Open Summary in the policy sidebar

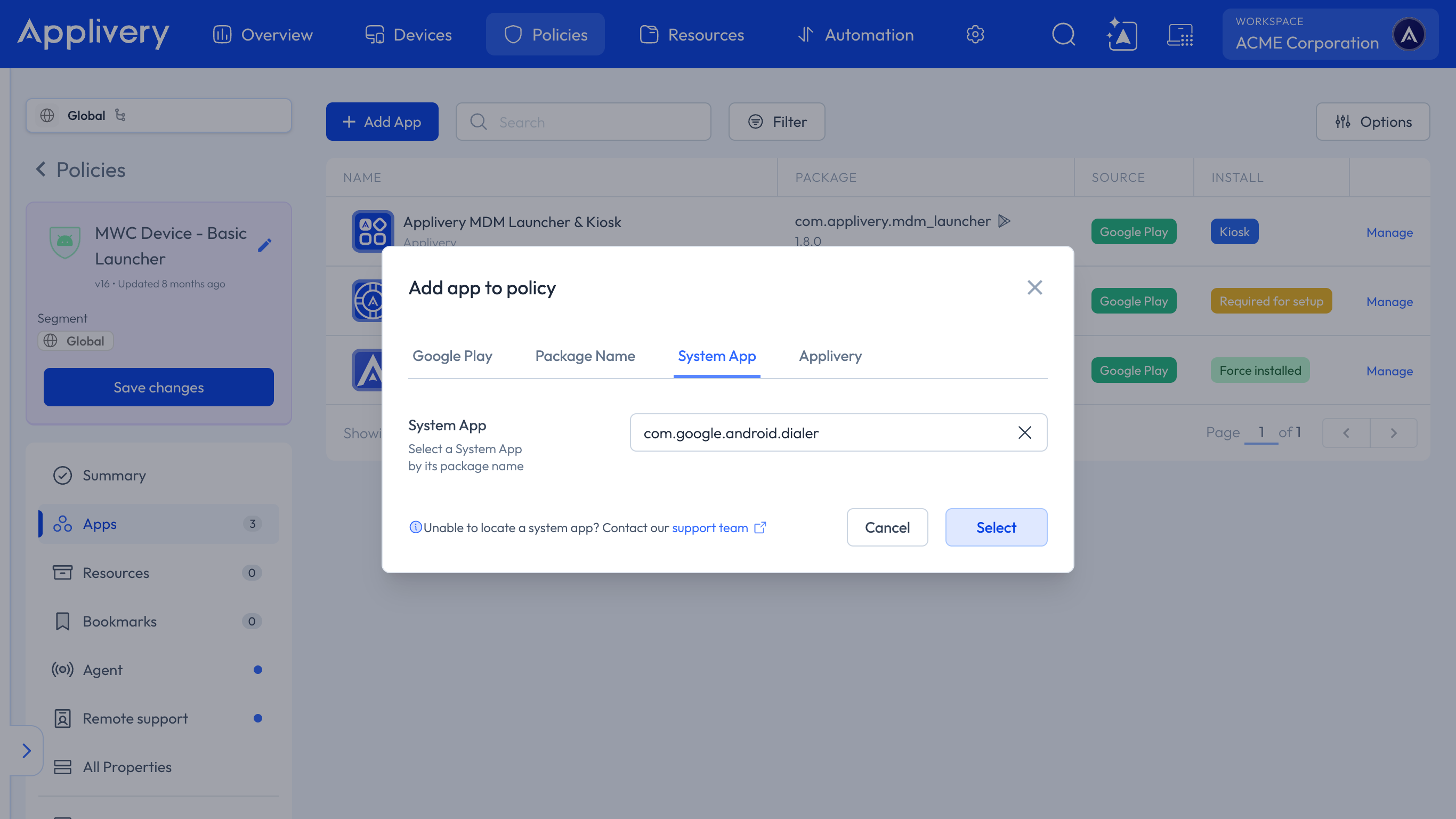[x=159, y=475]
